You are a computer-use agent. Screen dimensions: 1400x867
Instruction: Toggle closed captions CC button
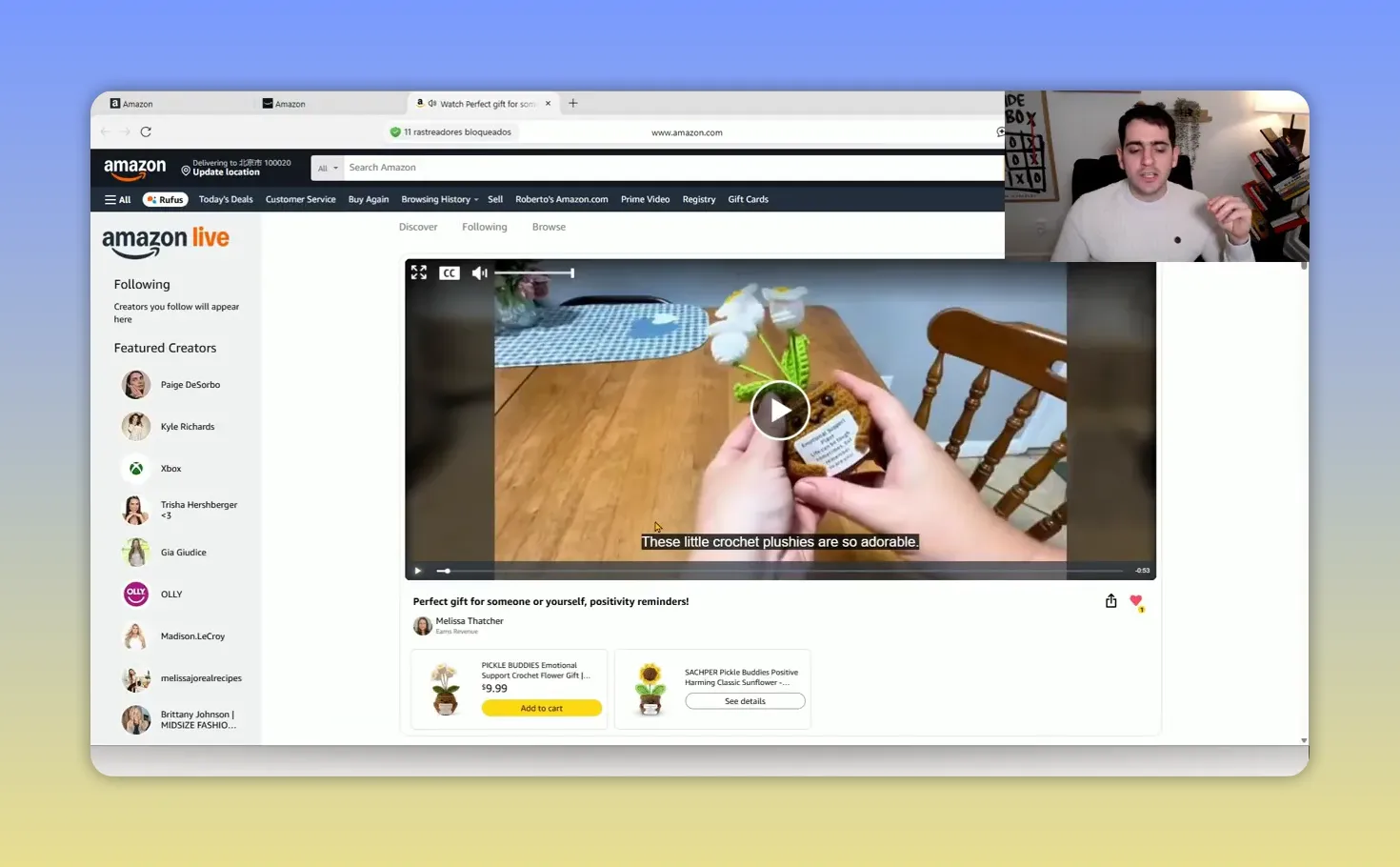(450, 273)
